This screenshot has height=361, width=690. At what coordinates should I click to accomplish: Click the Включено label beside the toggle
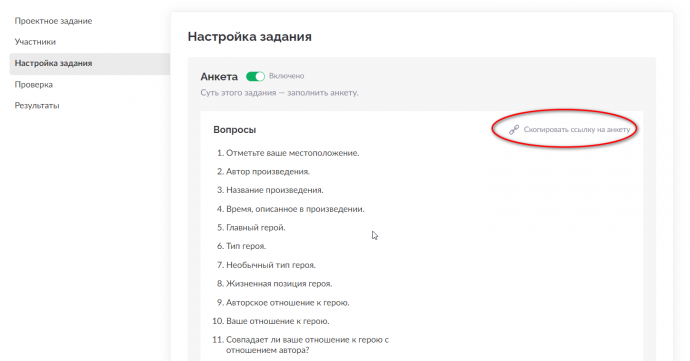click(x=286, y=76)
